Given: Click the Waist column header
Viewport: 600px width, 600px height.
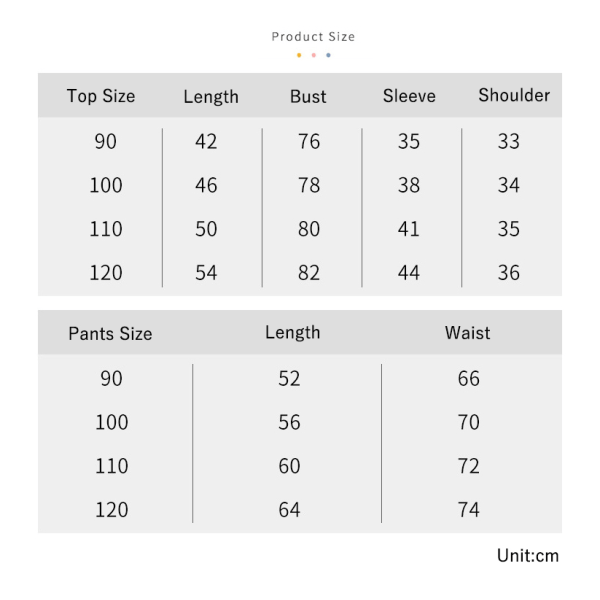Looking at the screenshot, I should click(467, 333).
